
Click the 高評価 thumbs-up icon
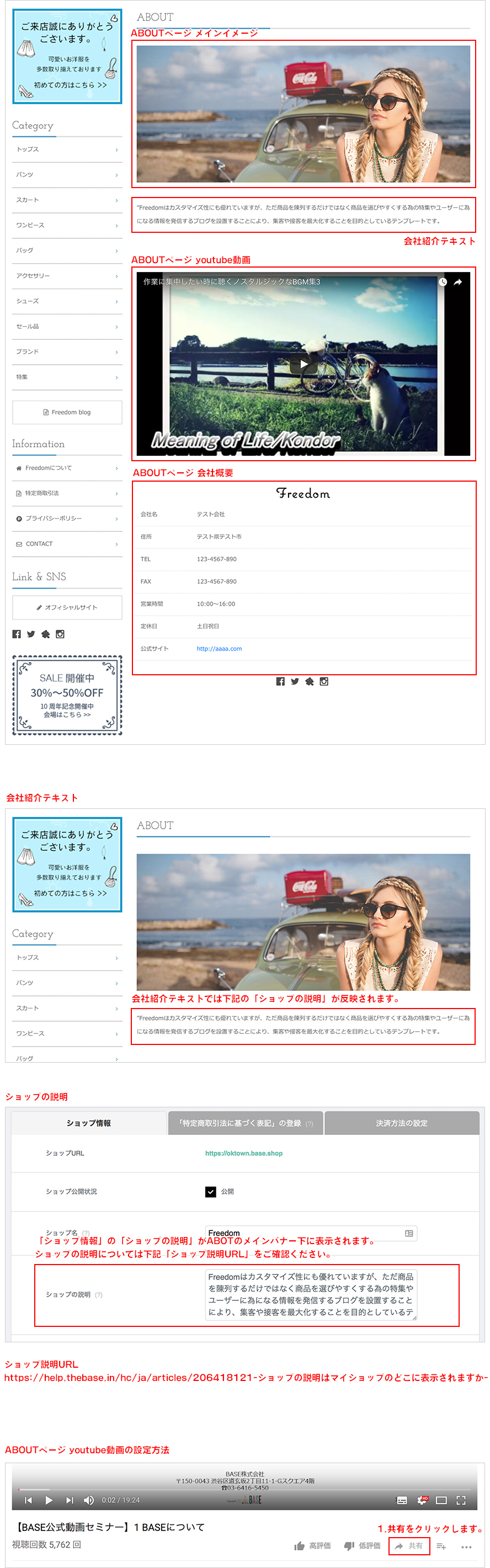[x=300, y=1546]
